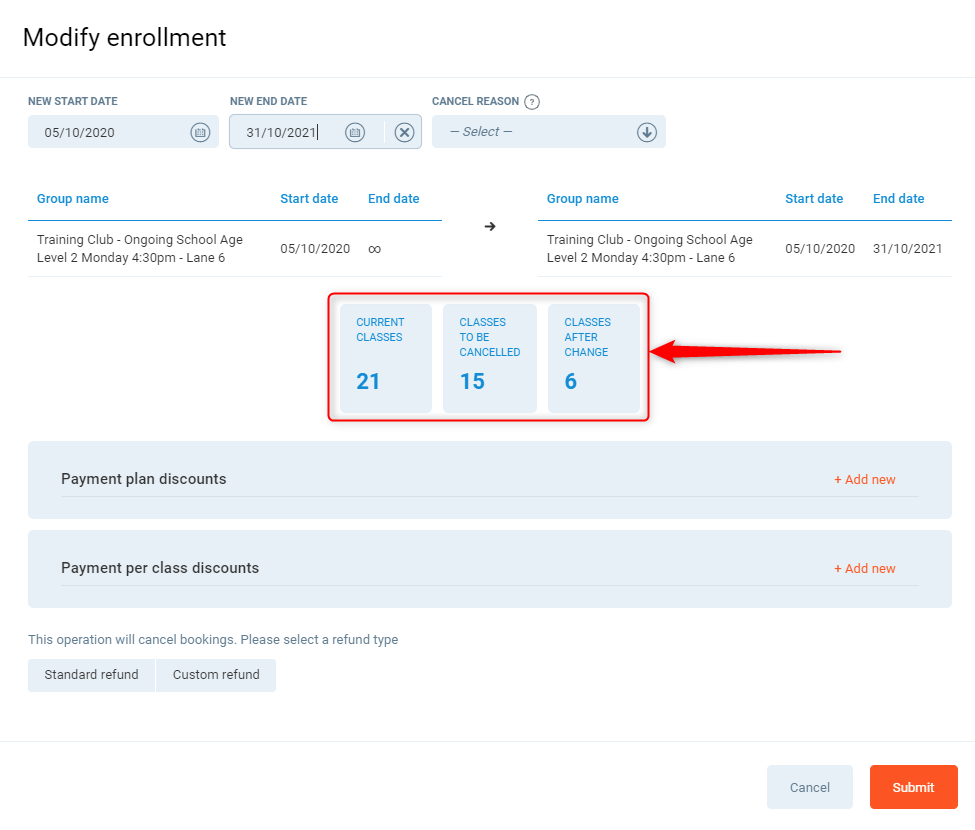Open the Cancel Reason select dropdown

540,132
